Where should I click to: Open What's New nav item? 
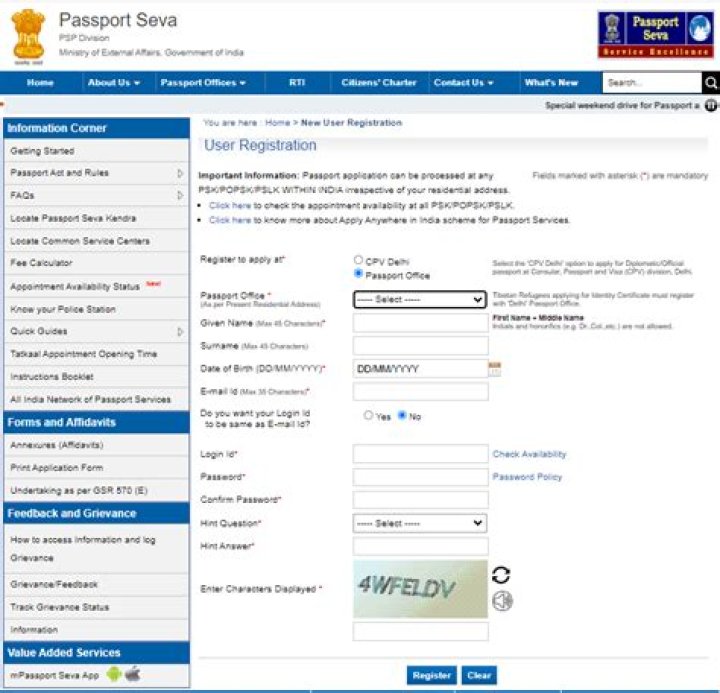click(551, 83)
